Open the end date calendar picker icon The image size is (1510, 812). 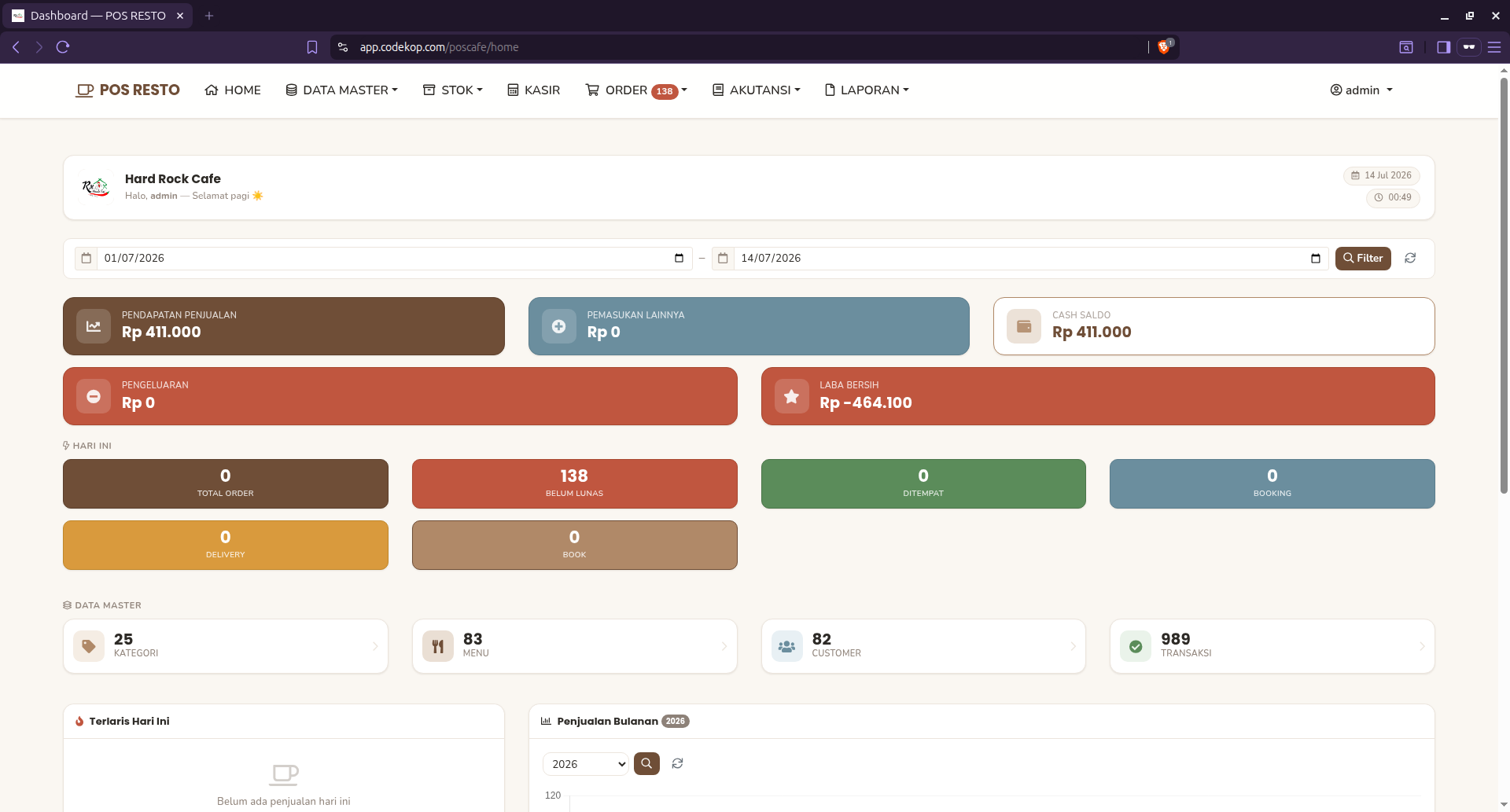point(1316,258)
